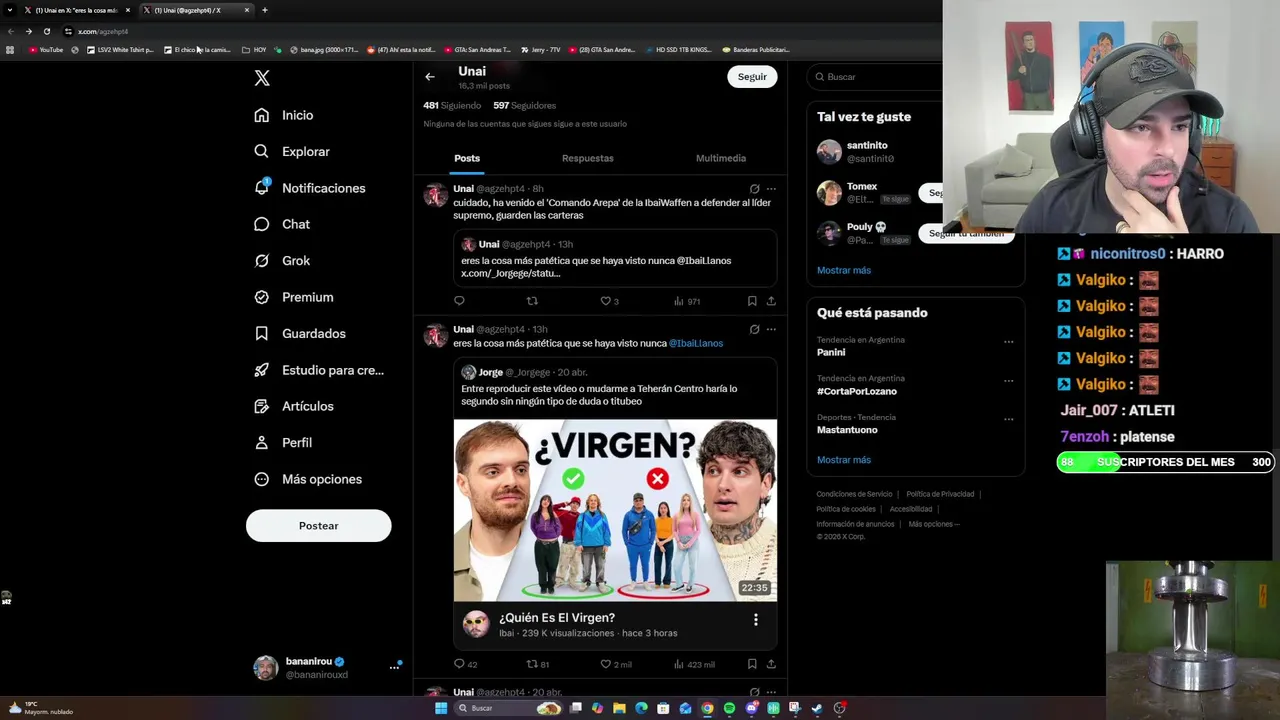Image resolution: width=1280 pixels, height=720 pixels.
Task: Expand 'Mostrar más' under Qué está pasando
Action: pos(844,460)
